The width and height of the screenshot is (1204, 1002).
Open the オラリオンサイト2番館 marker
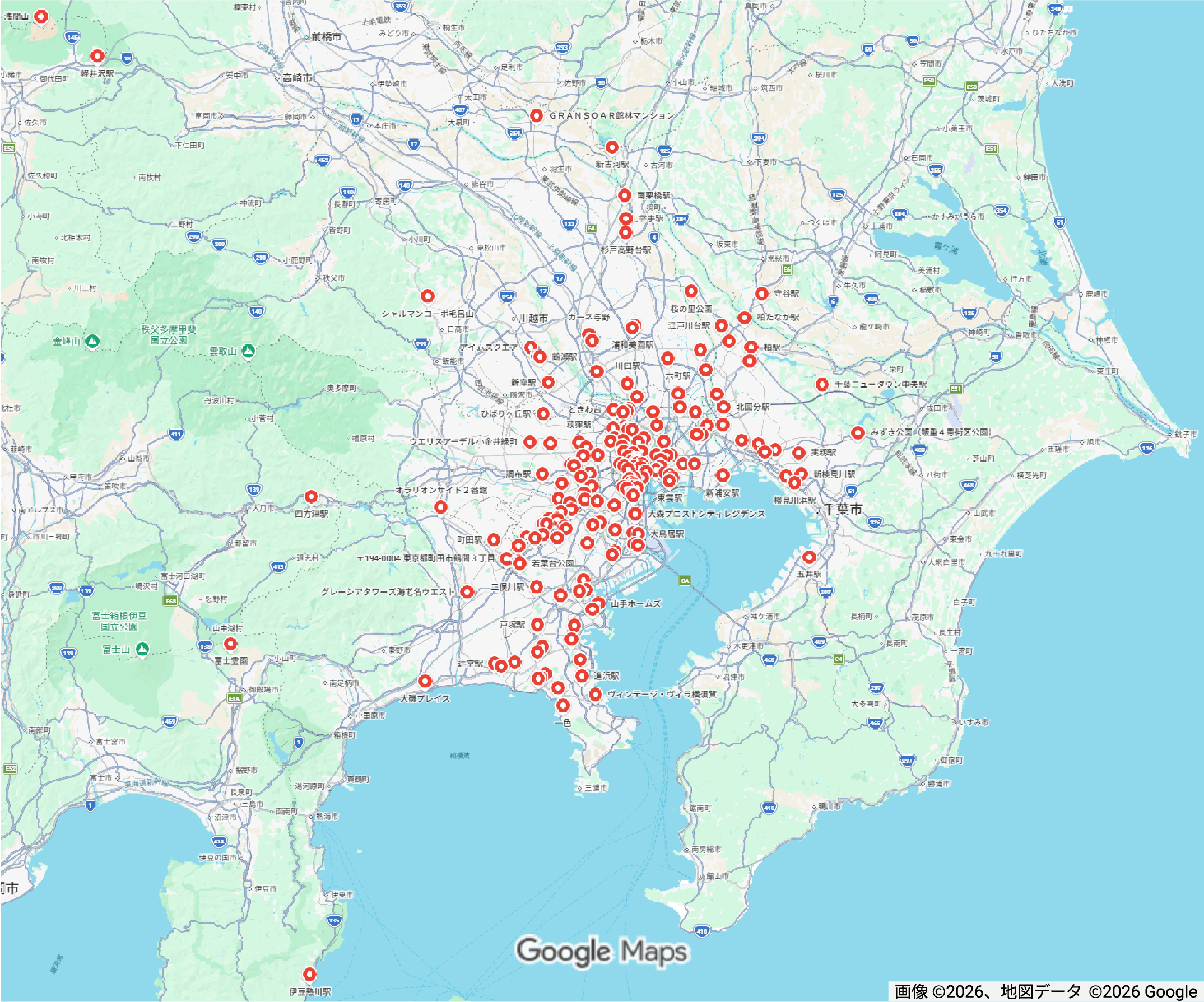click(440, 507)
